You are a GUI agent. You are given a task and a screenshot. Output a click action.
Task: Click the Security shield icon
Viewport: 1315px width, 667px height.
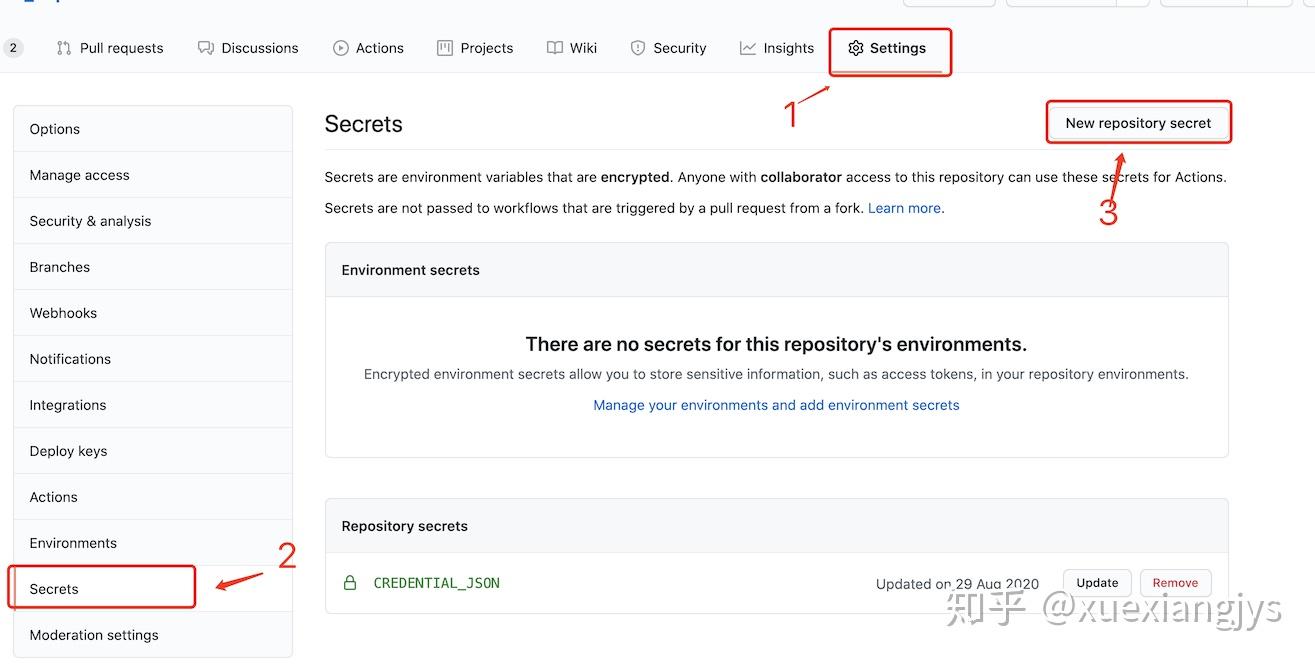coord(638,48)
